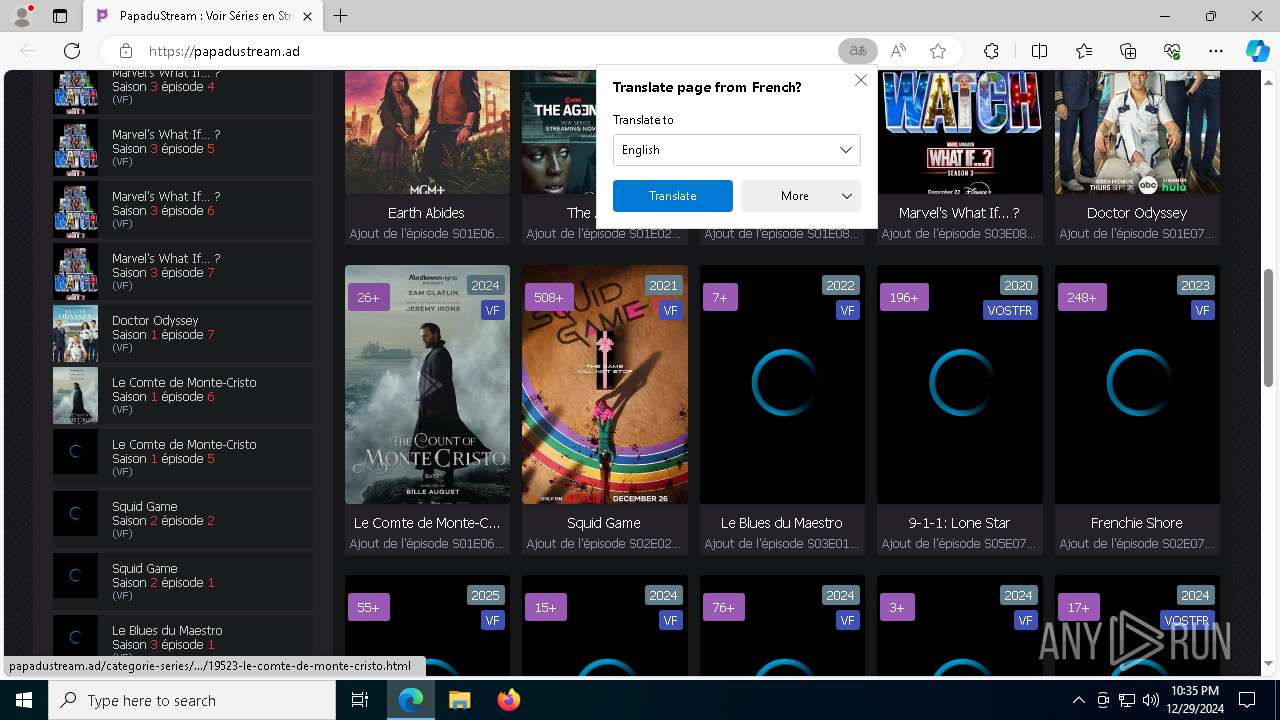The width and height of the screenshot is (1280, 720).
Task: Open the network tray icon
Action: point(1126,700)
